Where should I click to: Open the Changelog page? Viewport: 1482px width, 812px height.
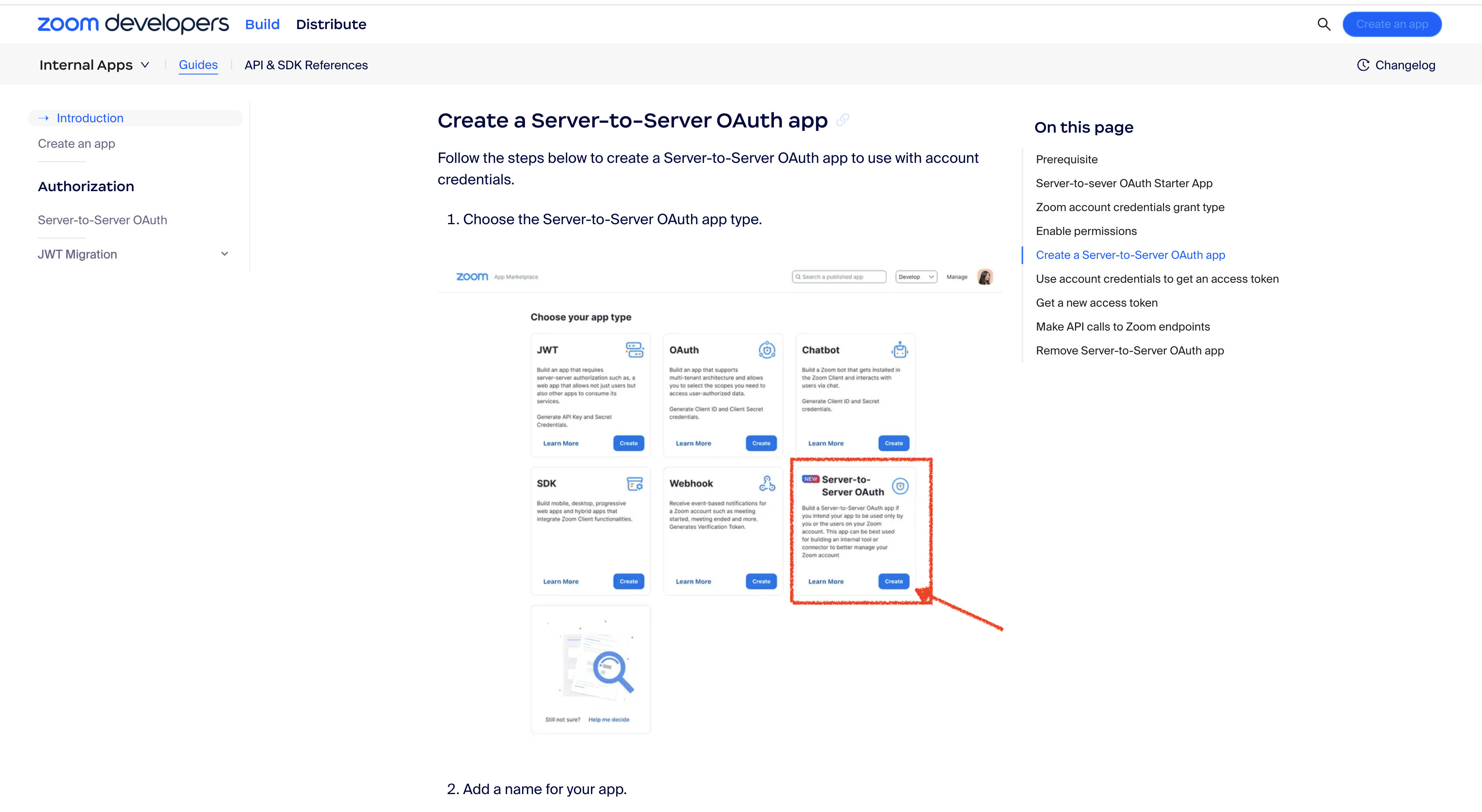1405,65
